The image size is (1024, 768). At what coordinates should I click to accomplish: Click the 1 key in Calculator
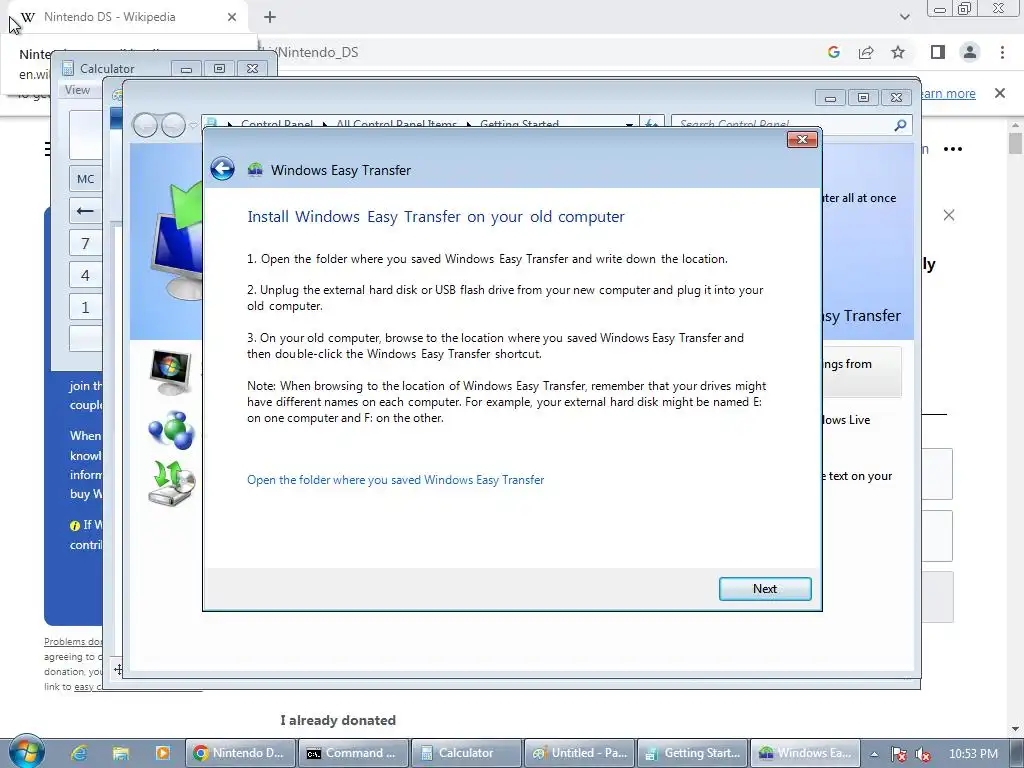86,307
